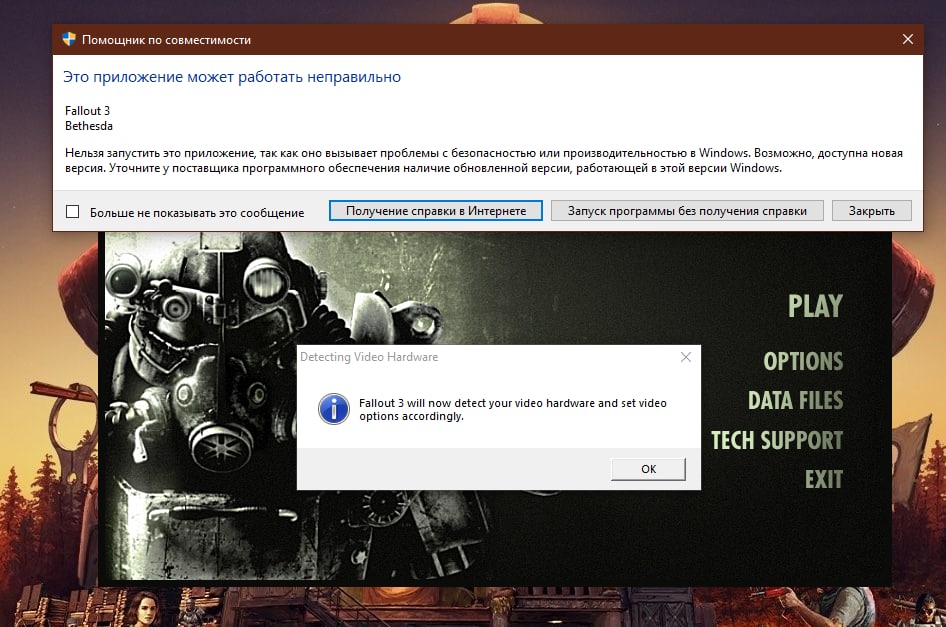Click 'Получение справки в Интернете' button
The height and width of the screenshot is (627, 946).
pos(436,211)
